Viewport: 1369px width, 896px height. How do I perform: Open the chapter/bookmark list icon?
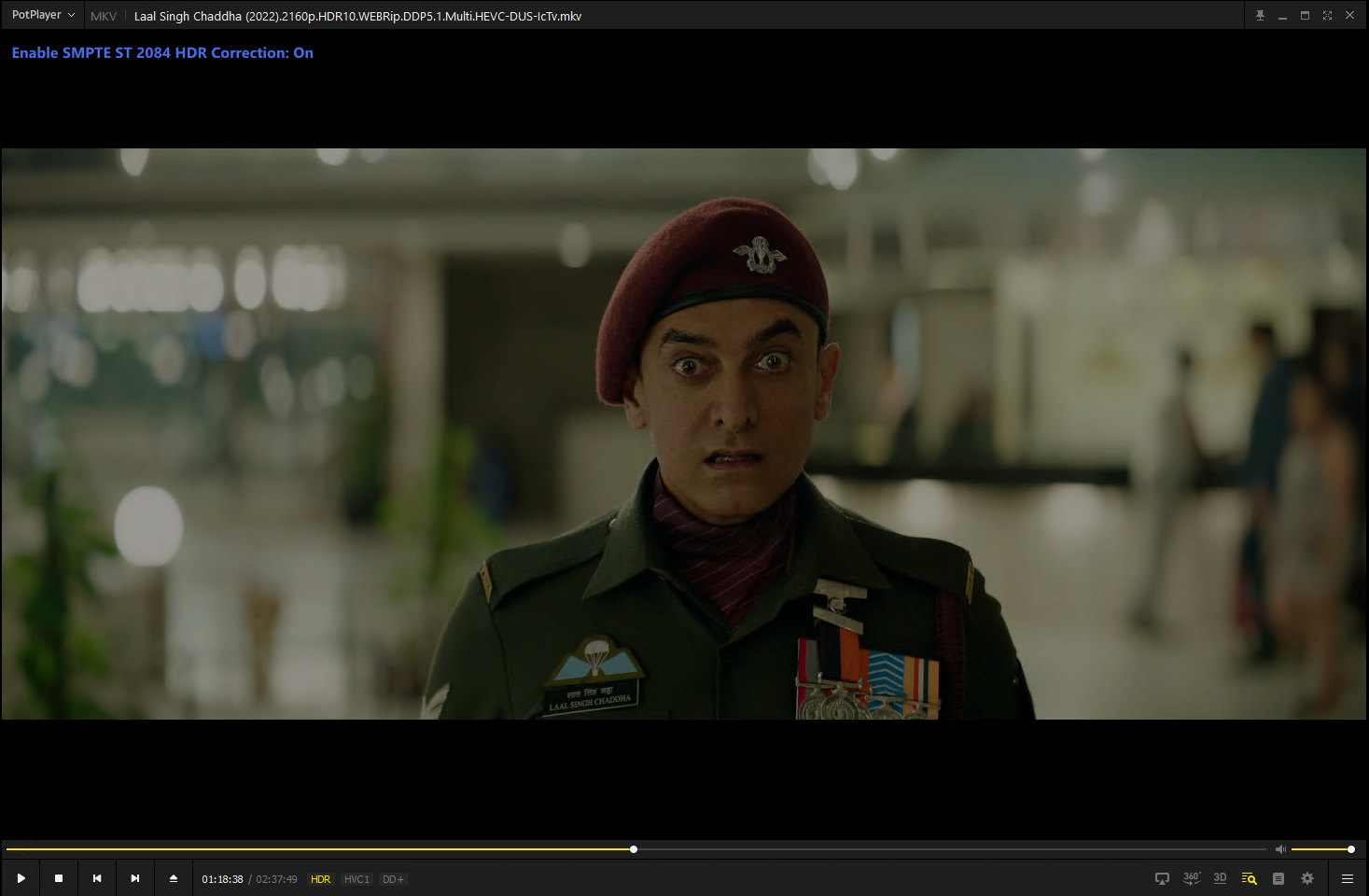[x=1278, y=878]
